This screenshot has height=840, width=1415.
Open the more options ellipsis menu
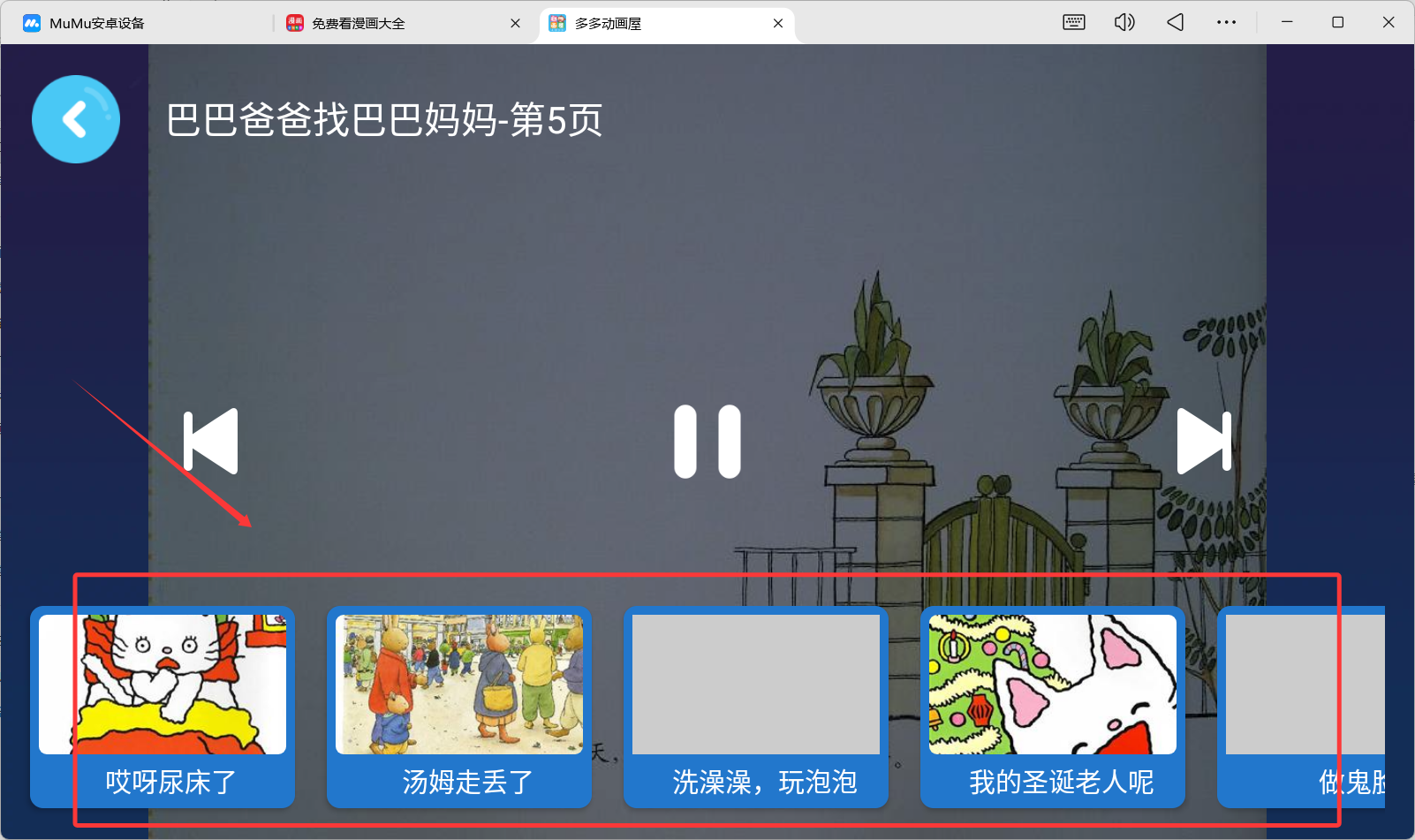pyautogui.click(x=1226, y=22)
